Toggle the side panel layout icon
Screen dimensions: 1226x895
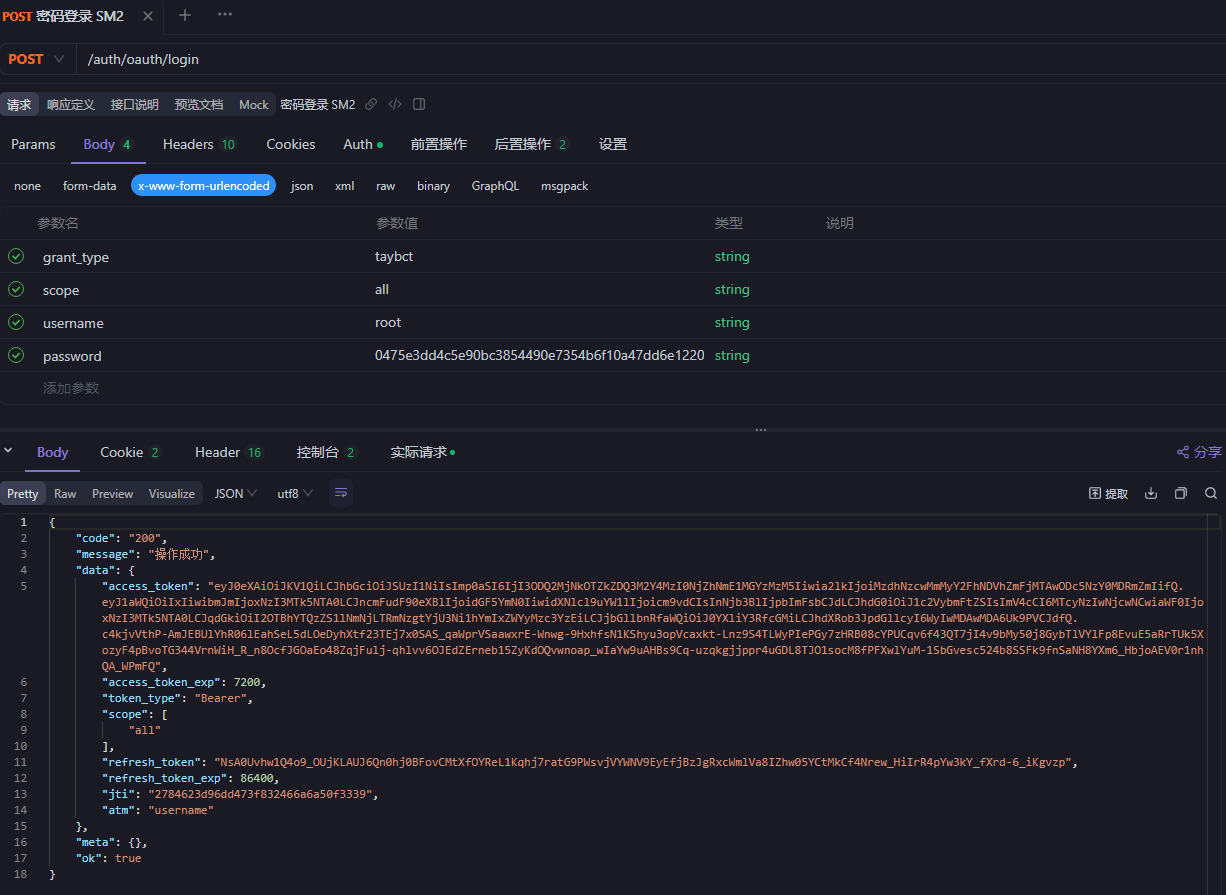coord(419,104)
